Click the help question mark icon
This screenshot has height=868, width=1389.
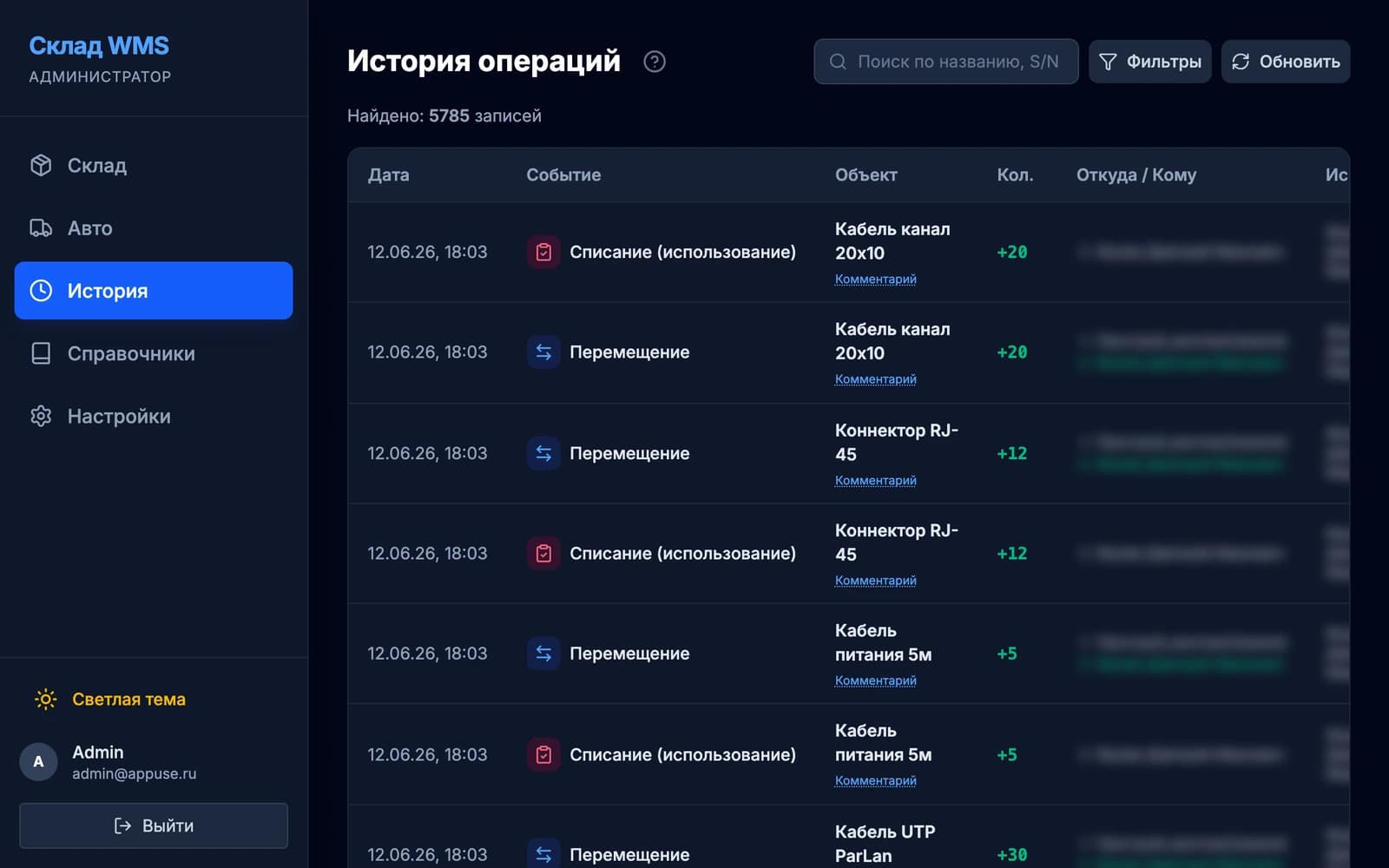[655, 62]
